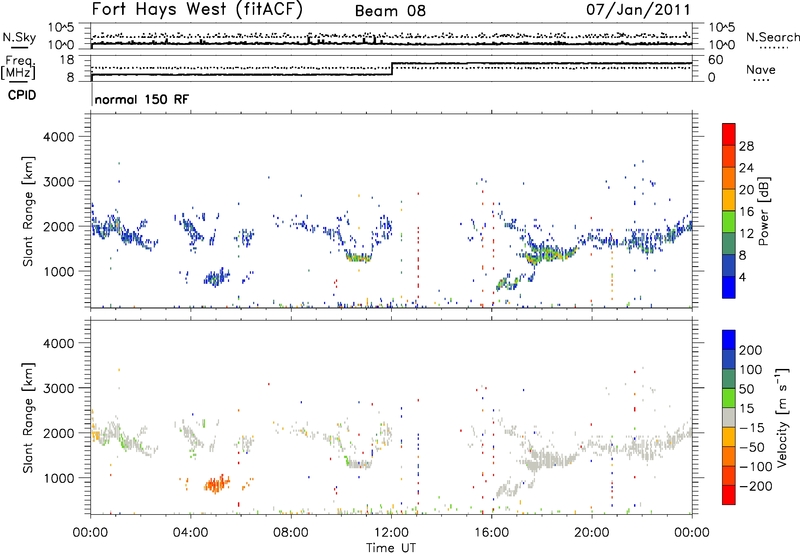This screenshot has height=554, width=800.
Task: Click the frequency step-up at 12:00 UT
Action: point(392,69)
